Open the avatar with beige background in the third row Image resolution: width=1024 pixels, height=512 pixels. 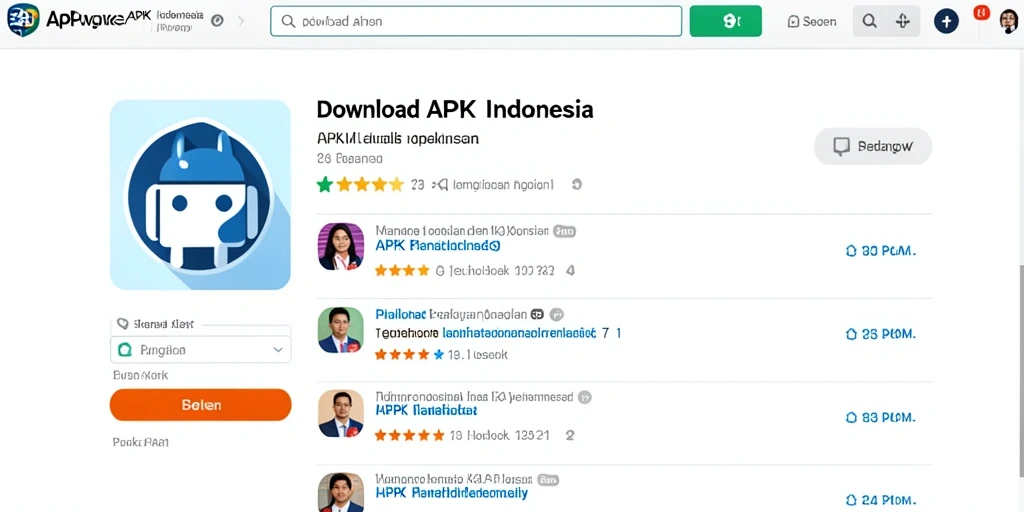[341, 413]
